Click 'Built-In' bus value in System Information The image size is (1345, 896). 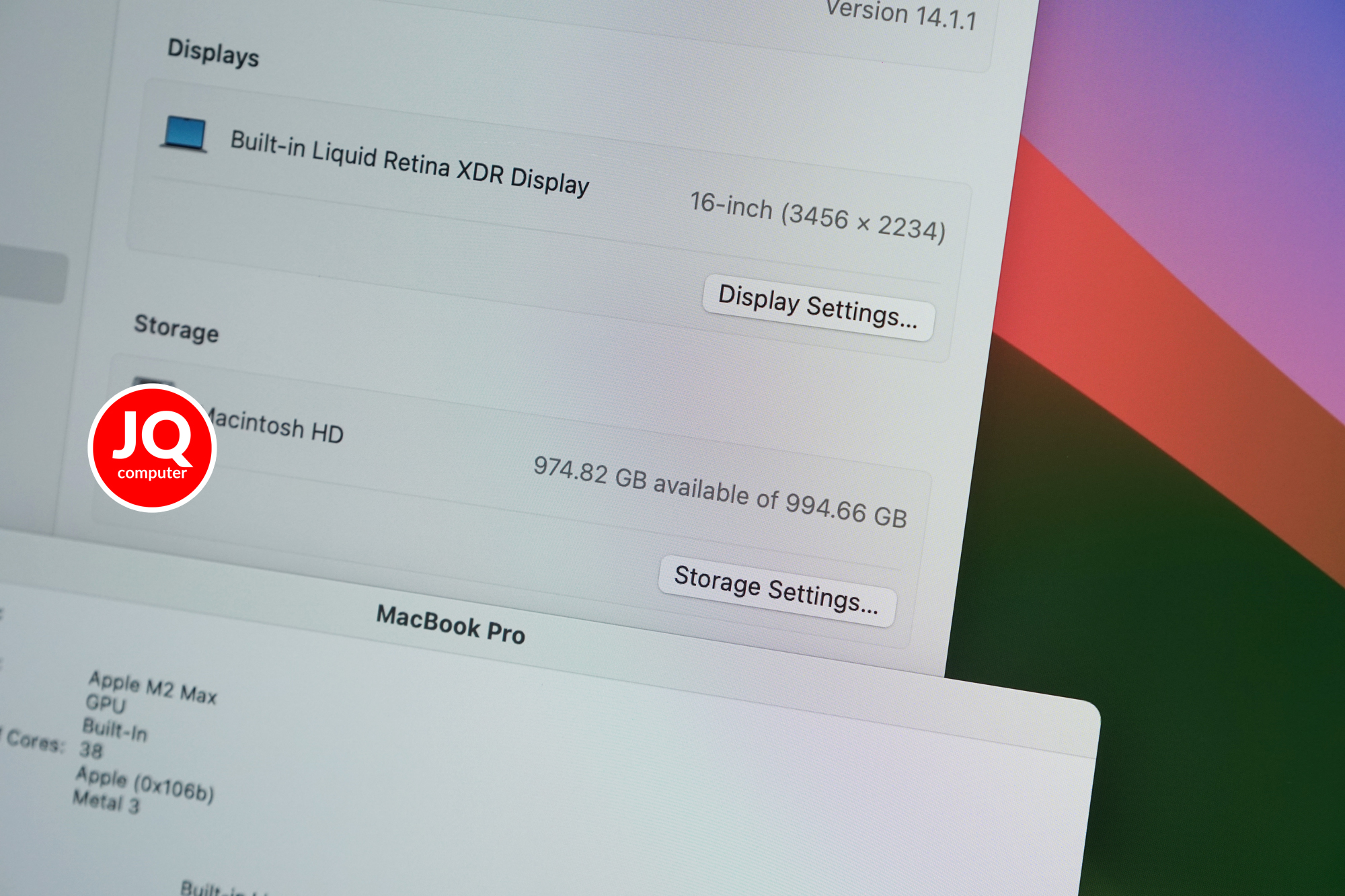point(114,729)
